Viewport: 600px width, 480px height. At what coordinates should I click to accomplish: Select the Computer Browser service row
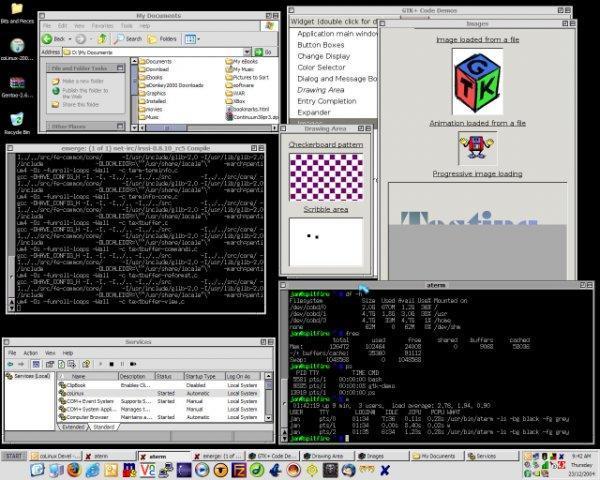[158, 417]
